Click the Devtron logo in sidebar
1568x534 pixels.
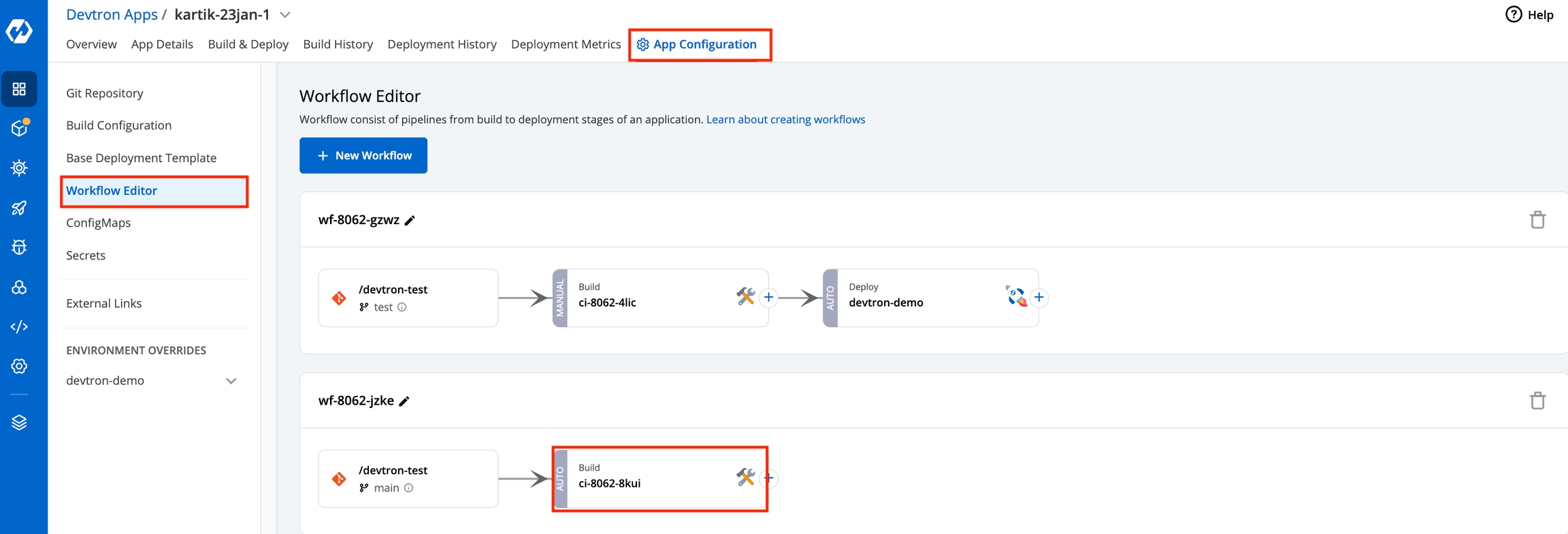click(x=19, y=31)
